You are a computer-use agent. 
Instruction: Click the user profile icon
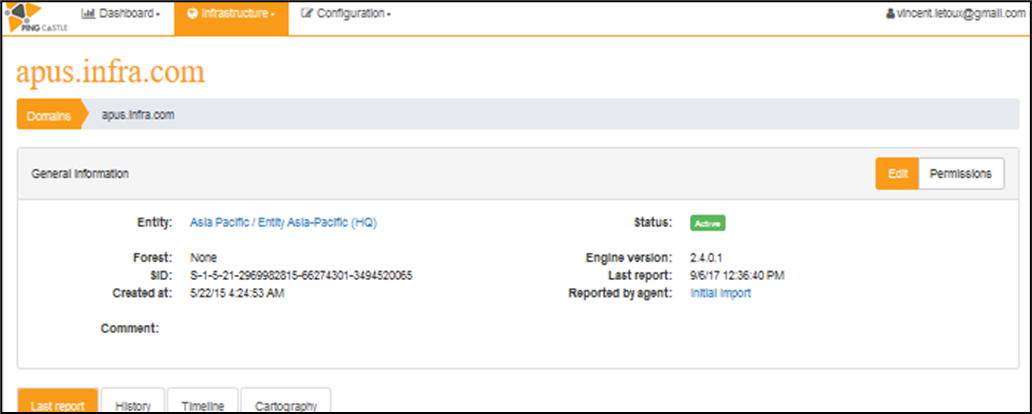[890, 13]
